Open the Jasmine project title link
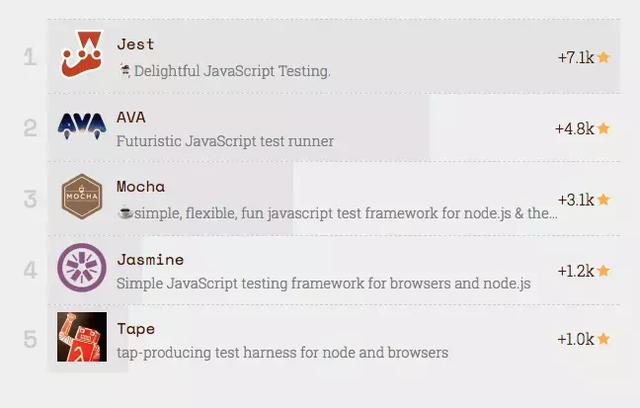This screenshot has width=640, height=408. (x=150, y=259)
